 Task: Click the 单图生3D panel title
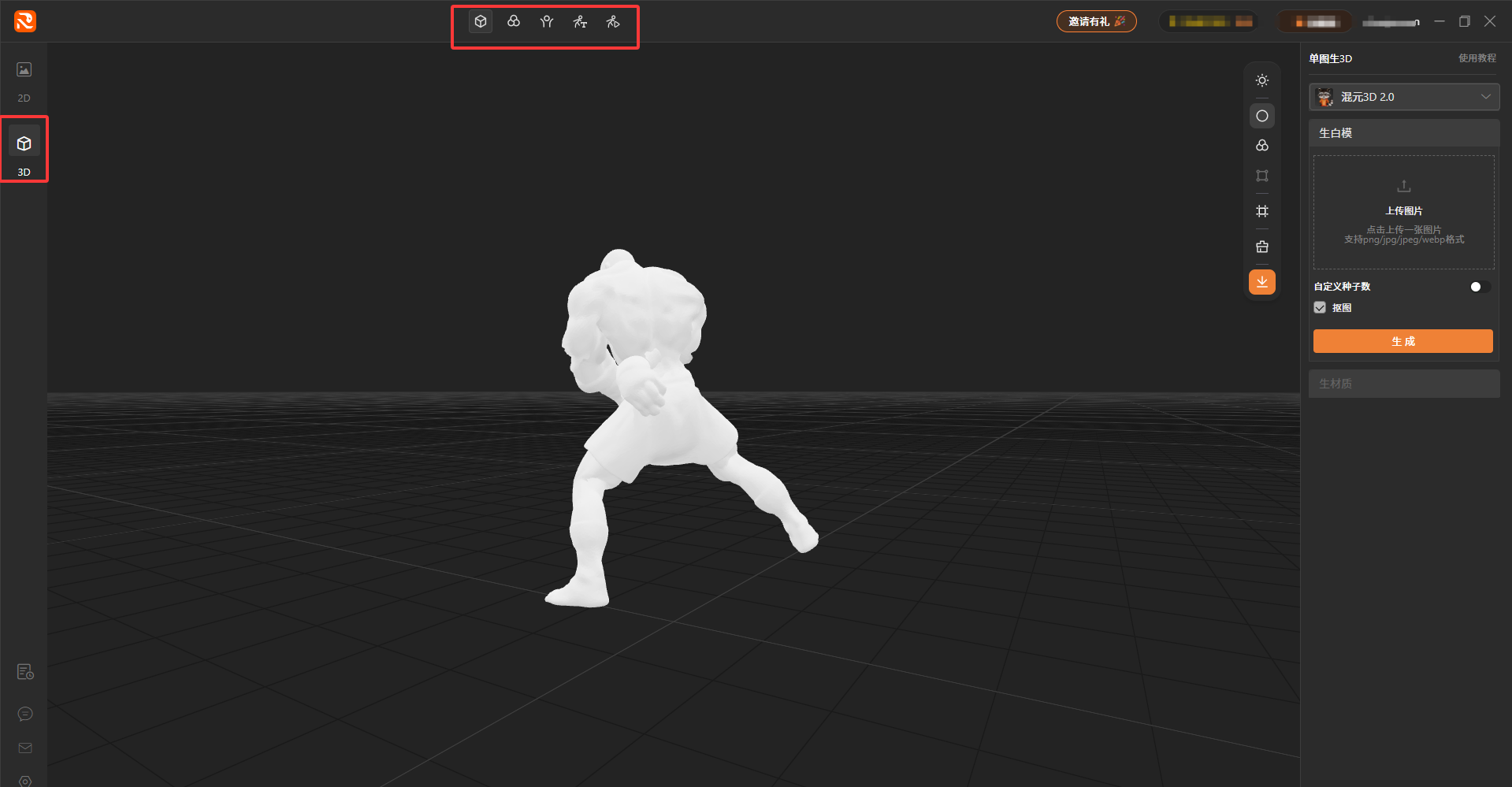1330,58
